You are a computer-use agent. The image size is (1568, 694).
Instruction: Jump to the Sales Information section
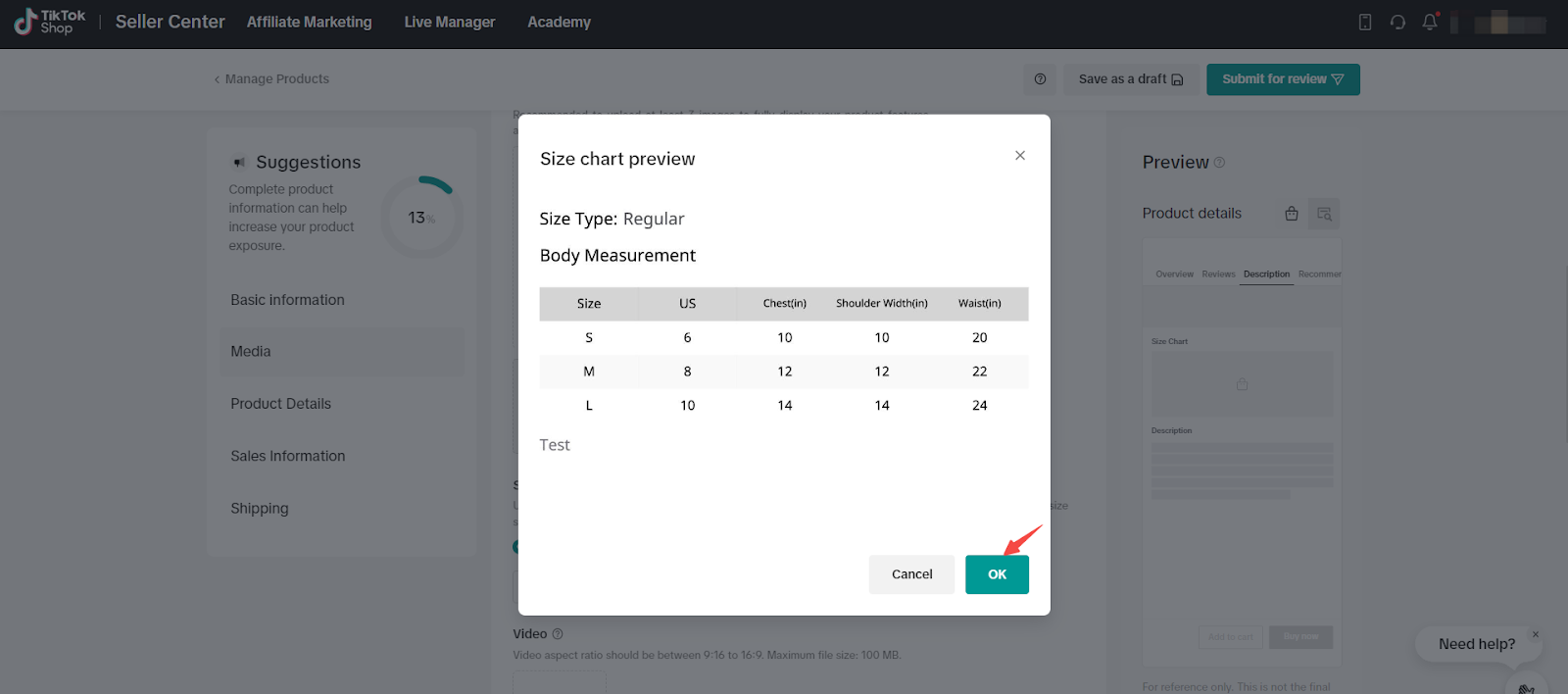click(x=287, y=456)
